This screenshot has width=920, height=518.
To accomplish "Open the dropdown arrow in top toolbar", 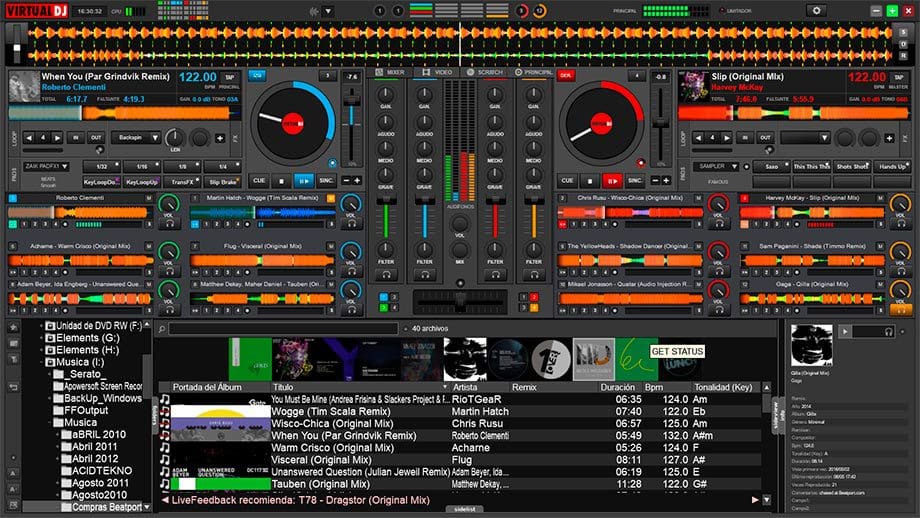I will tap(329, 11).
